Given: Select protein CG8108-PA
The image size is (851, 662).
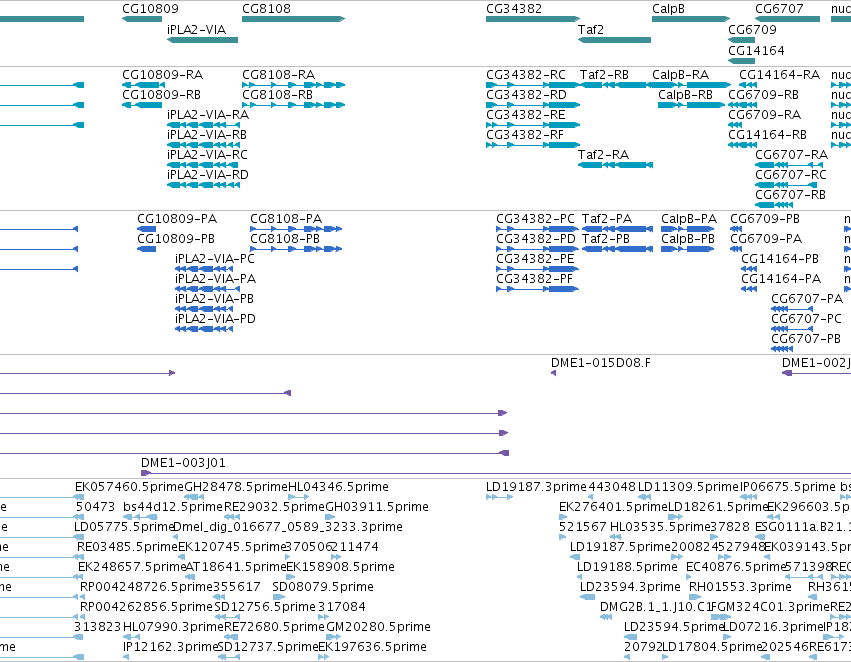Looking at the screenshot, I should point(296,229).
